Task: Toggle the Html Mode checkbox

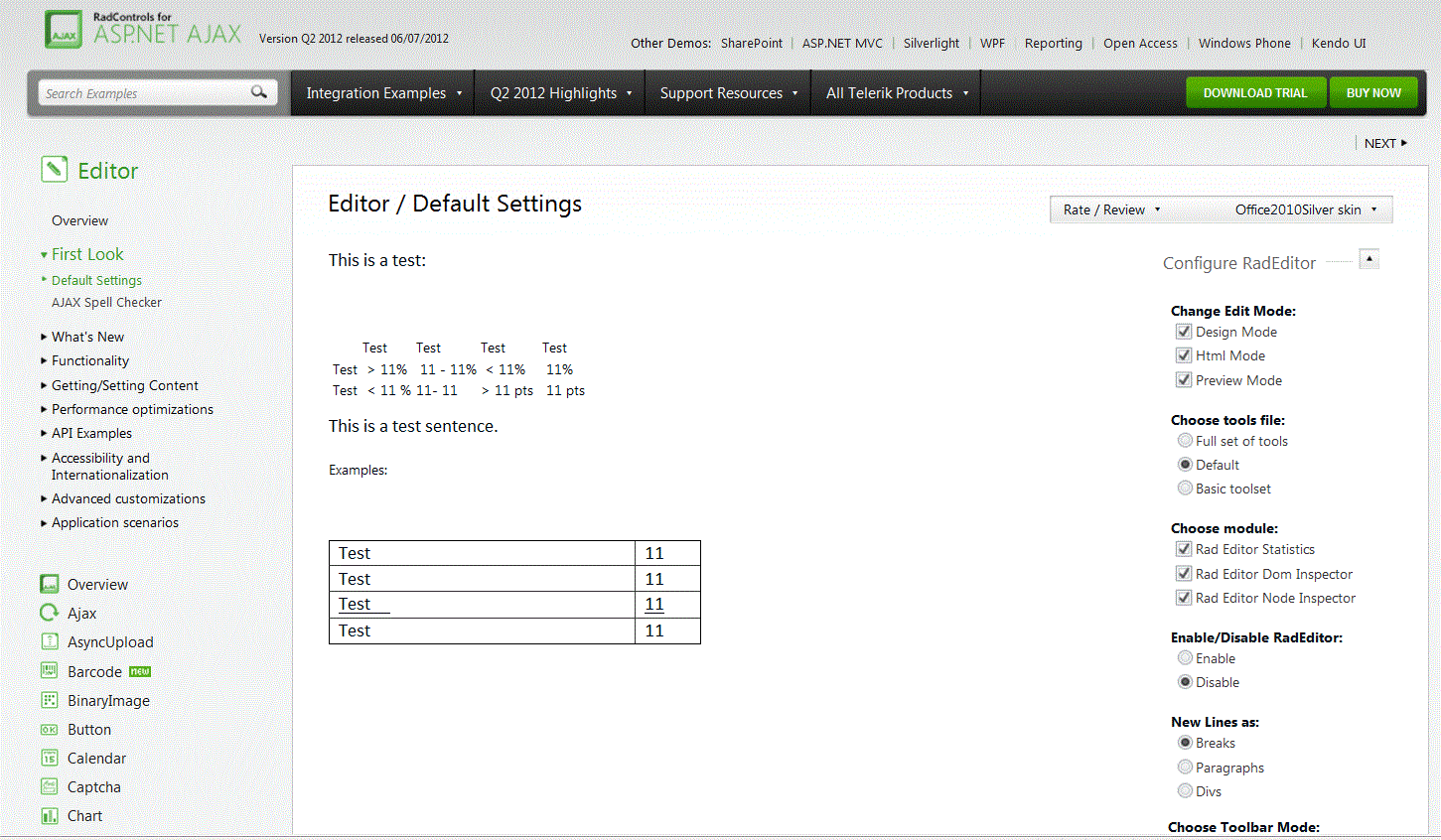Action: tap(1184, 355)
